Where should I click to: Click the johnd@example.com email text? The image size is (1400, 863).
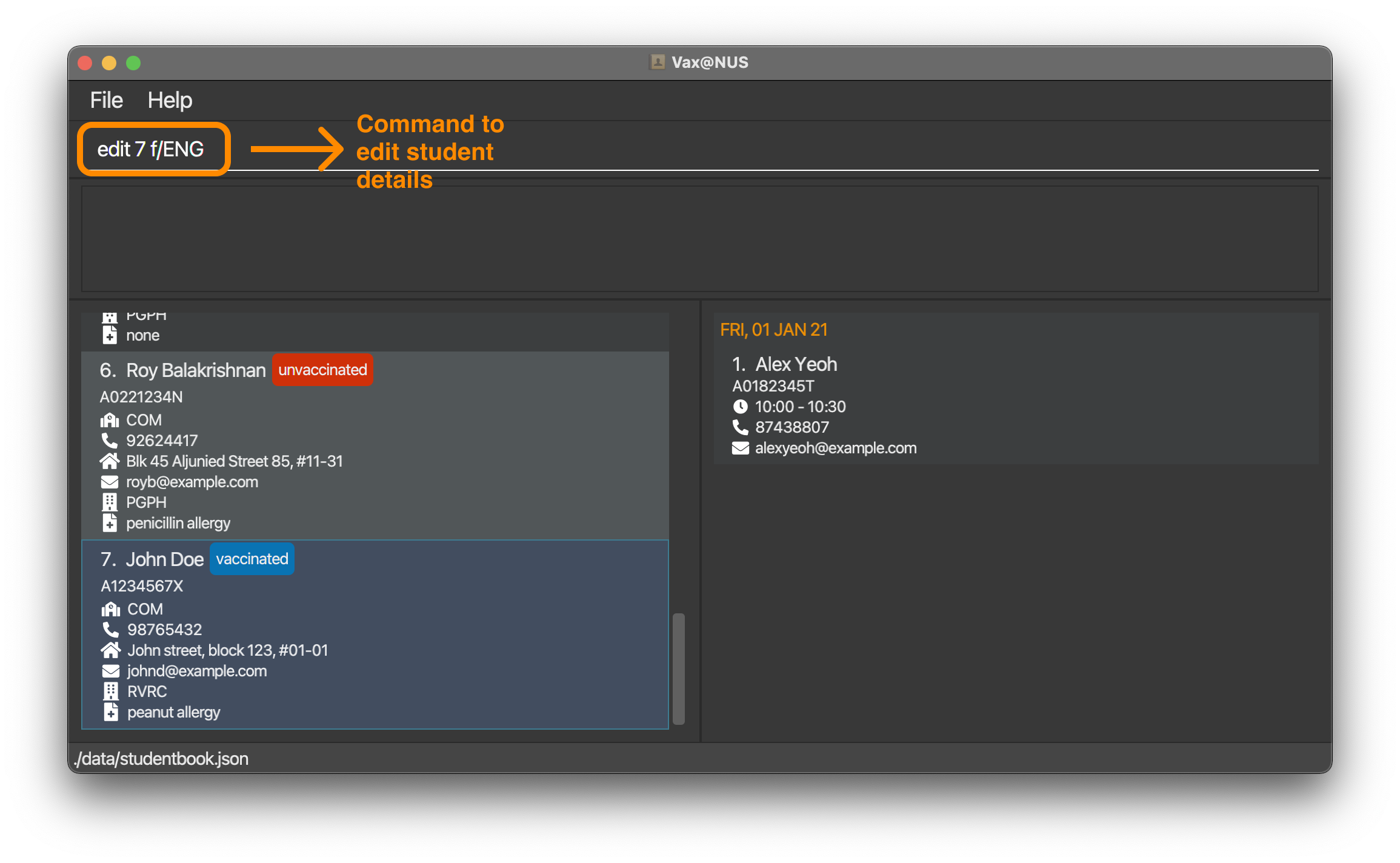pos(197,671)
